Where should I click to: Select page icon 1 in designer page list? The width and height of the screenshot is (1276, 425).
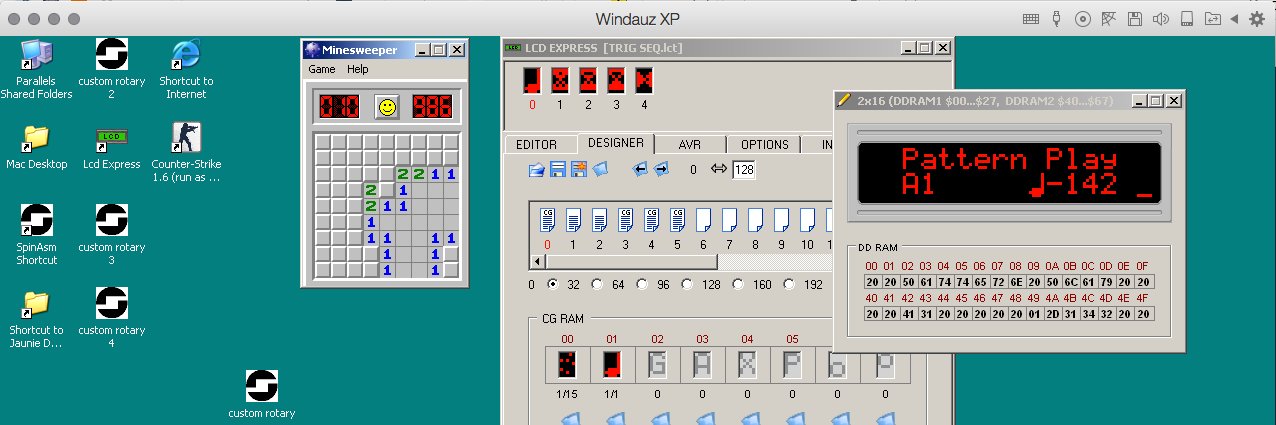[573, 218]
